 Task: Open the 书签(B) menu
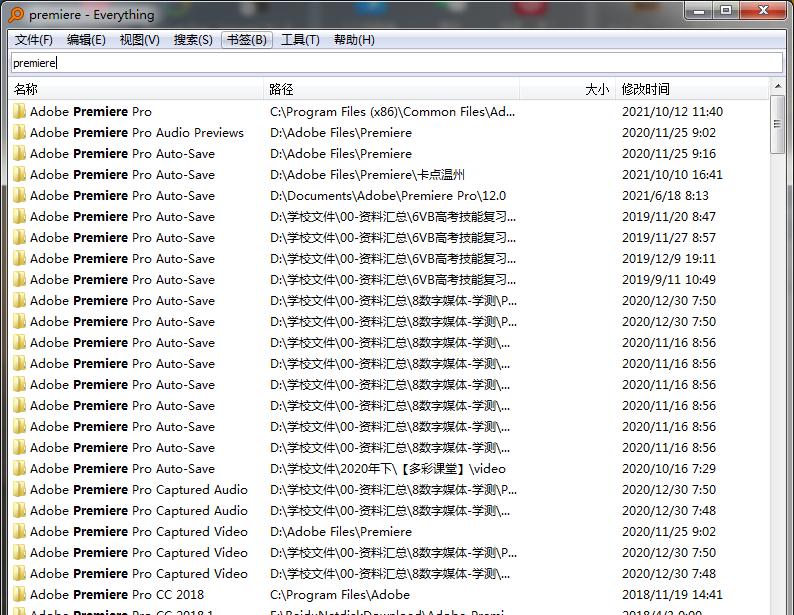pyautogui.click(x=247, y=40)
